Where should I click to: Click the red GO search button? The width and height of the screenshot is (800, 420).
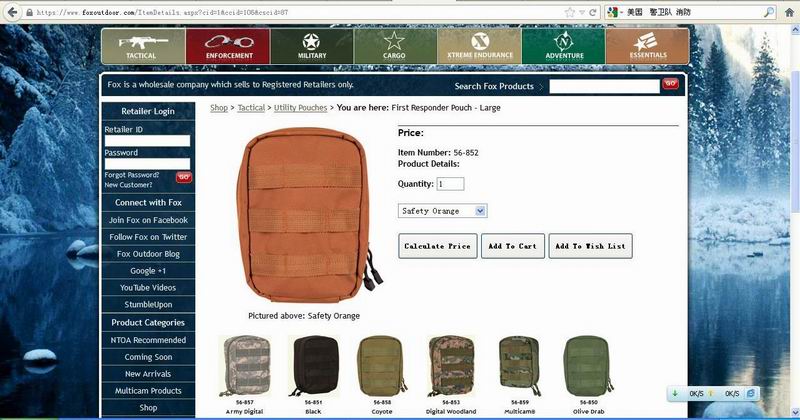coord(670,84)
